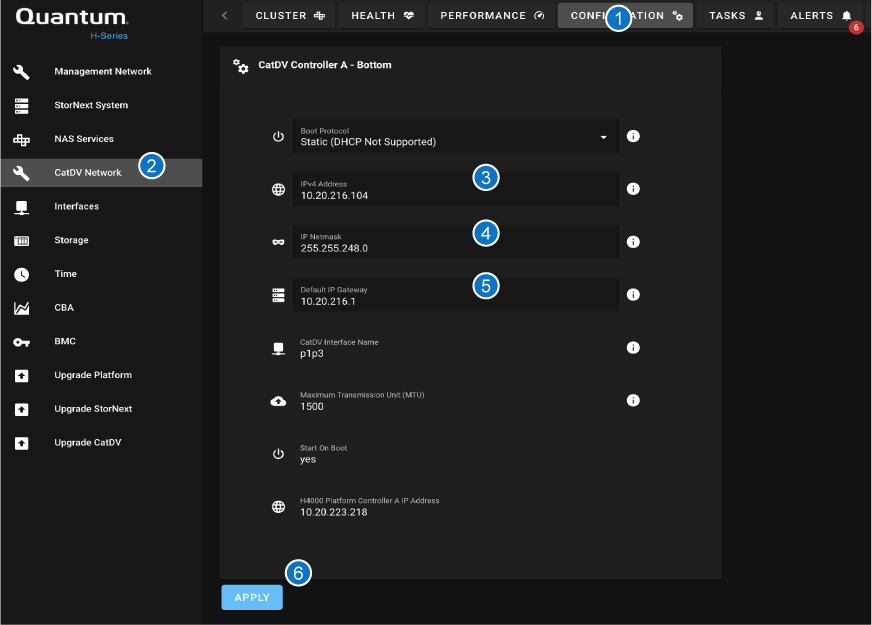Image resolution: width=872 pixels, height=625 pixels.
Task: Go to the Tasks tab
Action: (x=735, y=16)
